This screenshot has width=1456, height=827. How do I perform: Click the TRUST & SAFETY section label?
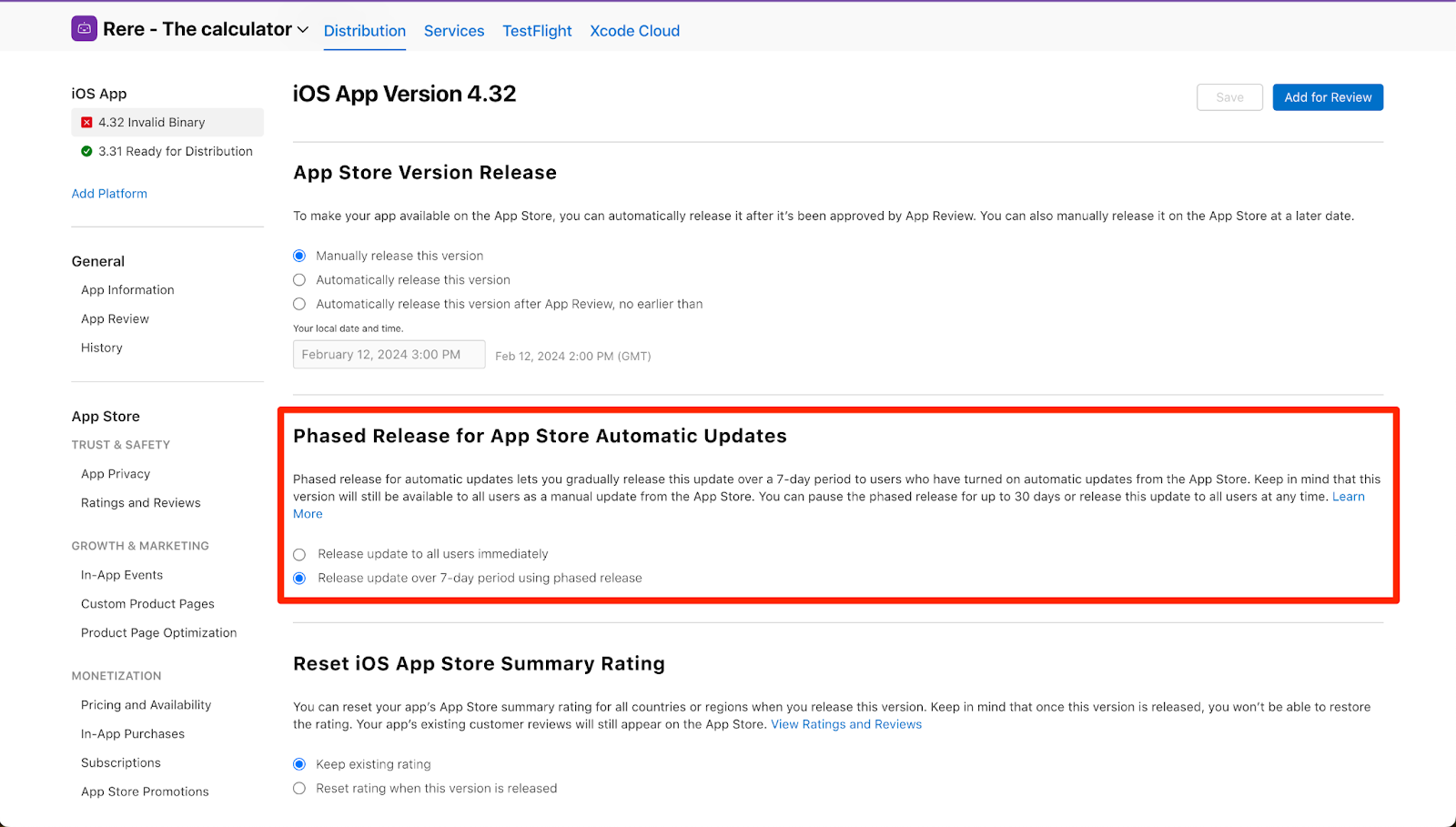(121, 445)
